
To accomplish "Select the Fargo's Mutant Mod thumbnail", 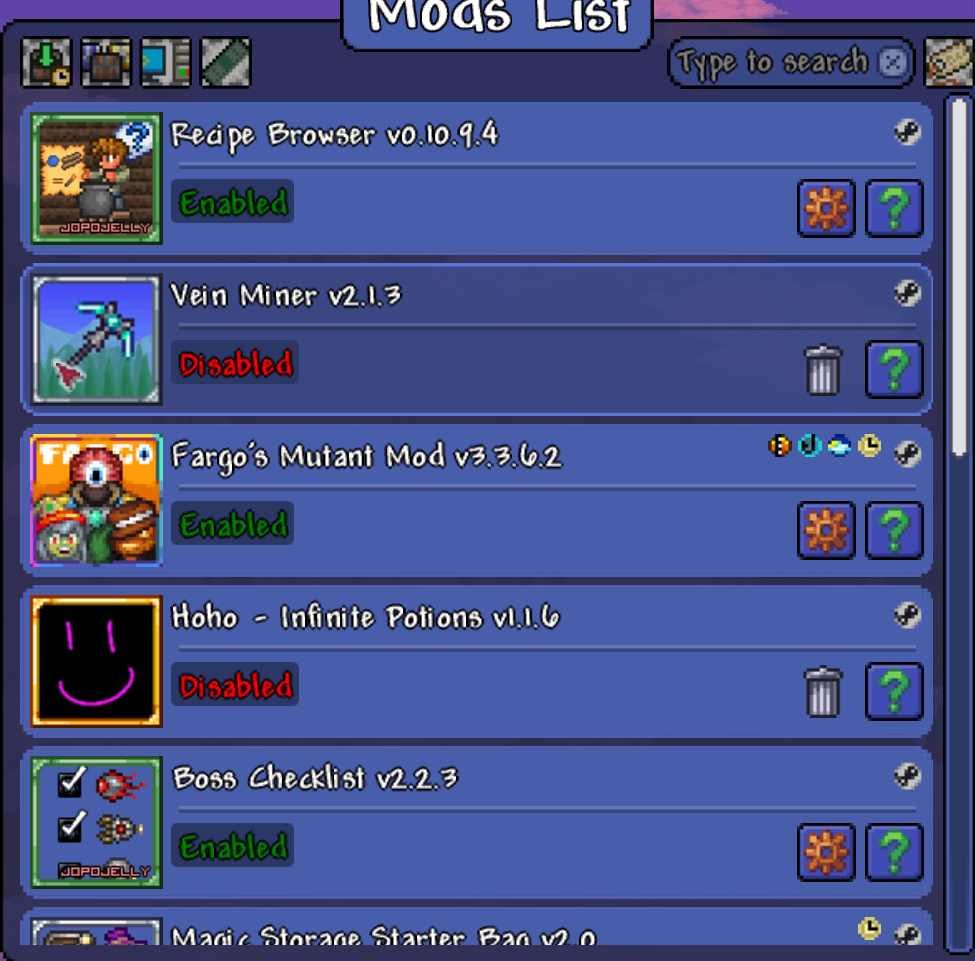I will [96, 500].
